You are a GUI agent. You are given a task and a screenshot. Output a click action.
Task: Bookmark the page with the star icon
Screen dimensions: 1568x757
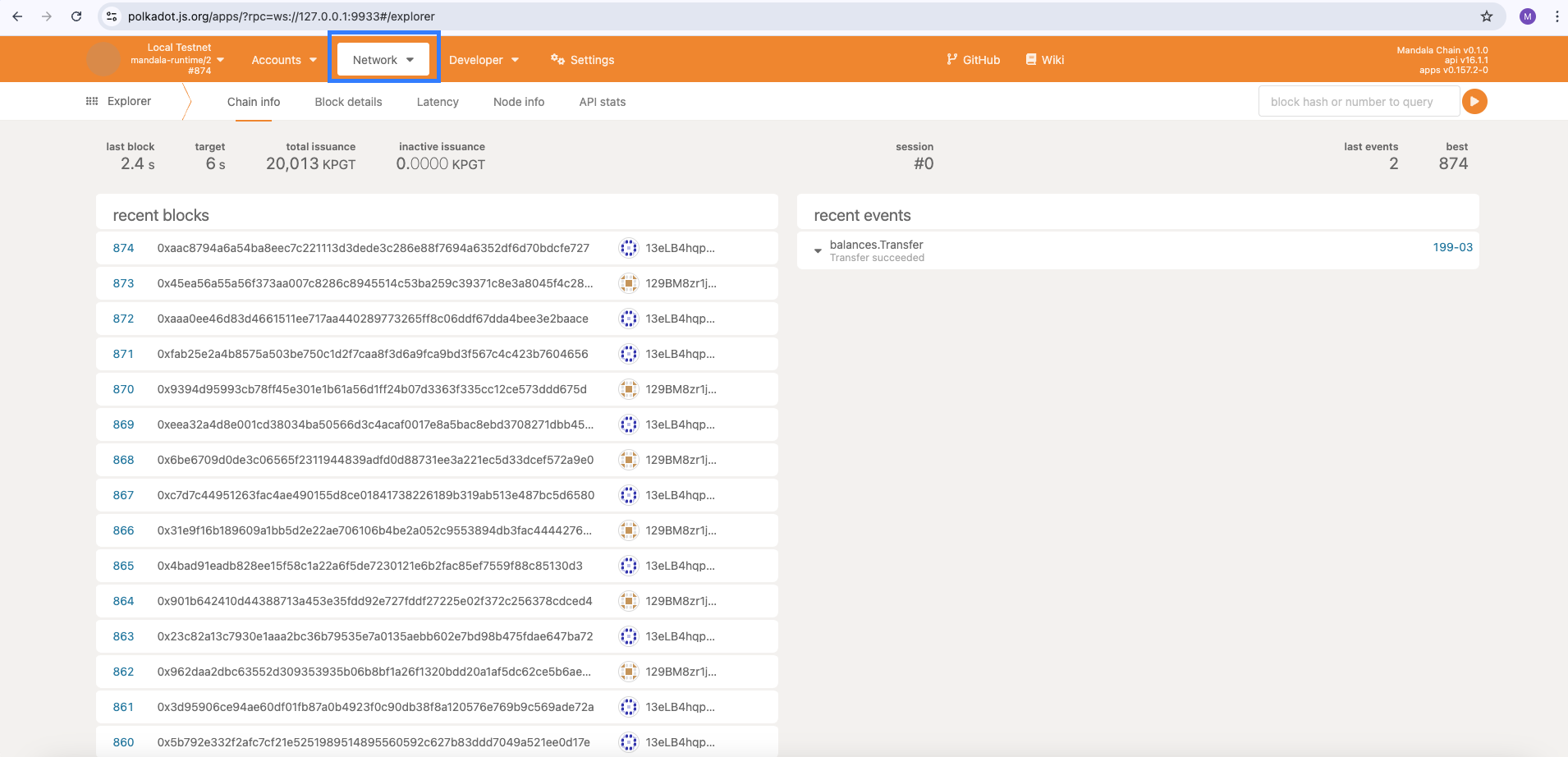pos(1487,16)
